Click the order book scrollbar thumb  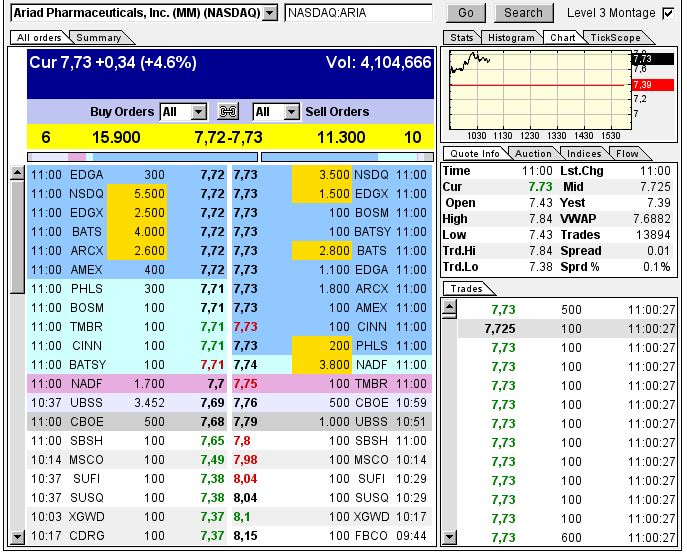tap(17, 237)
